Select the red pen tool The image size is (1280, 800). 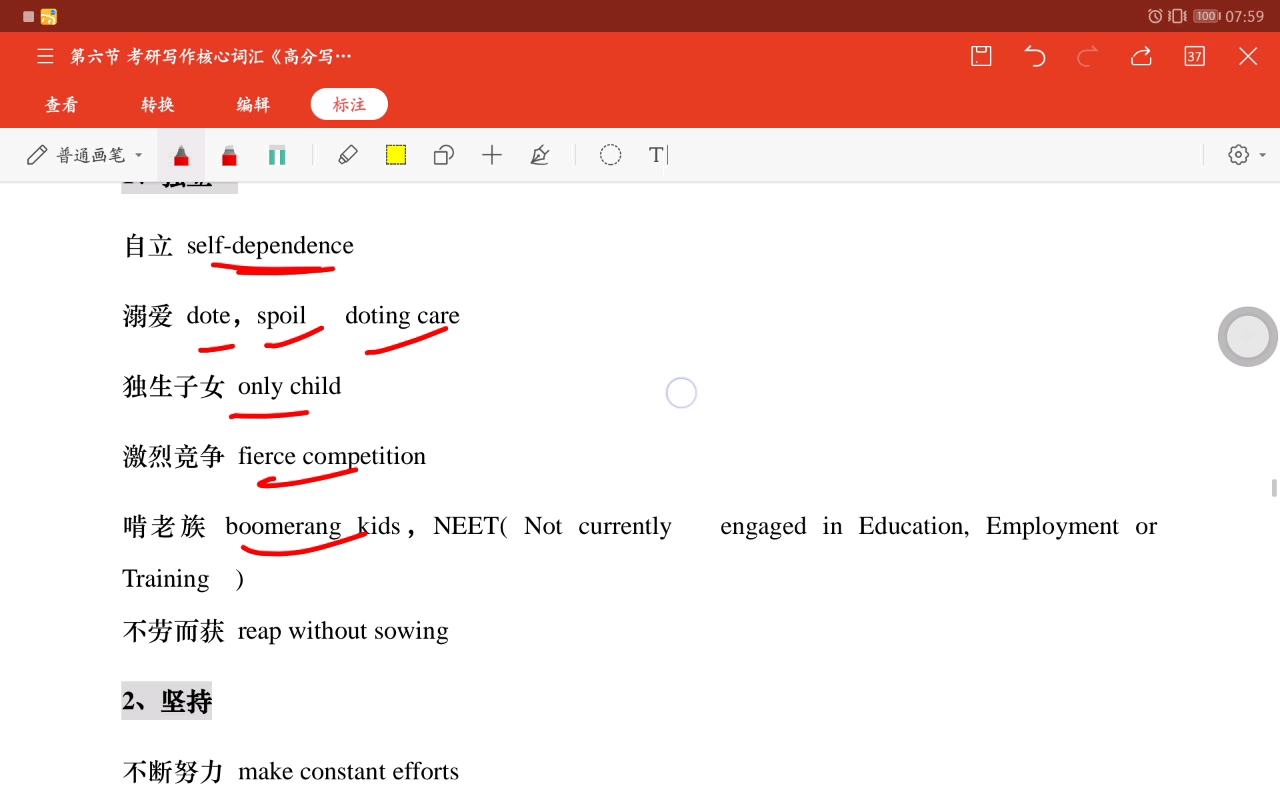click(x=181, y=155)
